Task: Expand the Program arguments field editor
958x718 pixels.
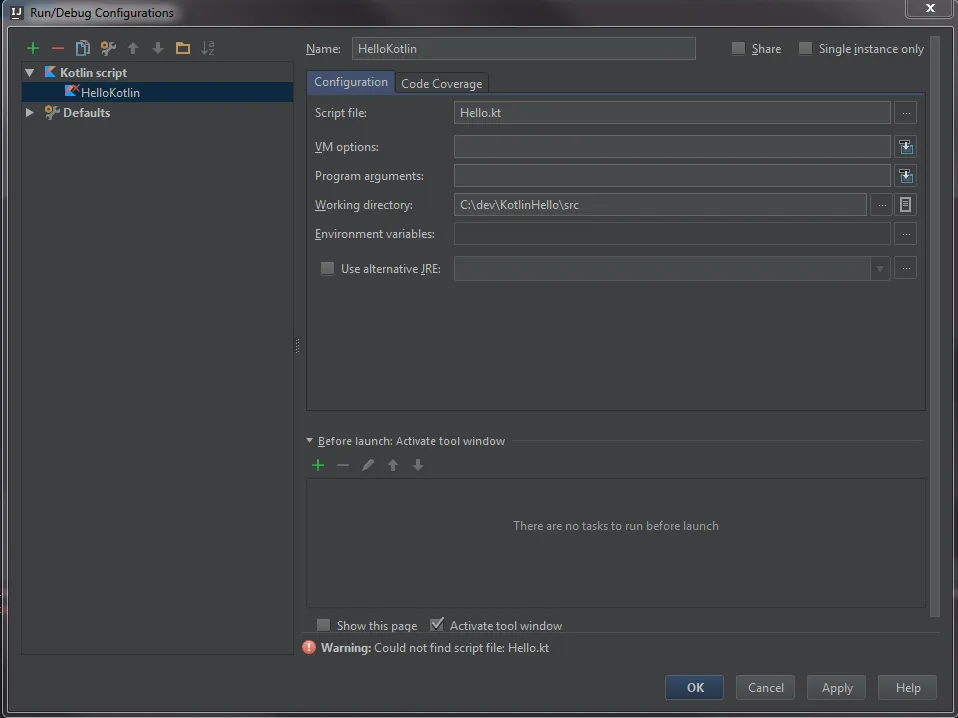Action: [x=905, y=176]
